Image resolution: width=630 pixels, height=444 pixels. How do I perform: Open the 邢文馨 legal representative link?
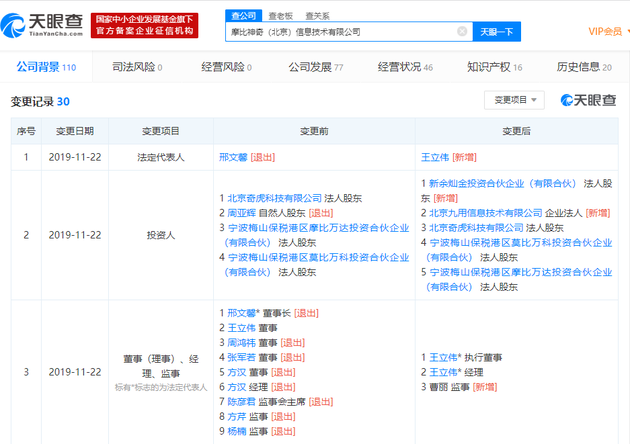(x=233, y=158)
